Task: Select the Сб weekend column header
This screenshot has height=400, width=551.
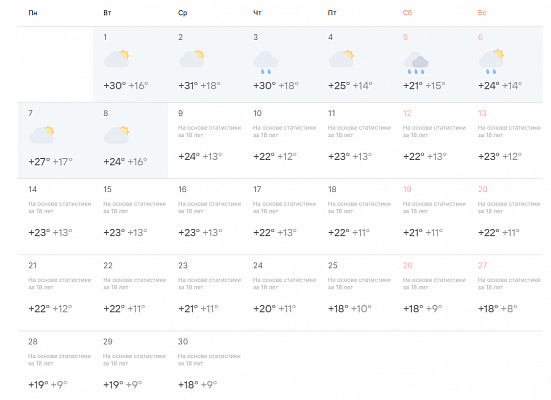Action: pos(407,13)
